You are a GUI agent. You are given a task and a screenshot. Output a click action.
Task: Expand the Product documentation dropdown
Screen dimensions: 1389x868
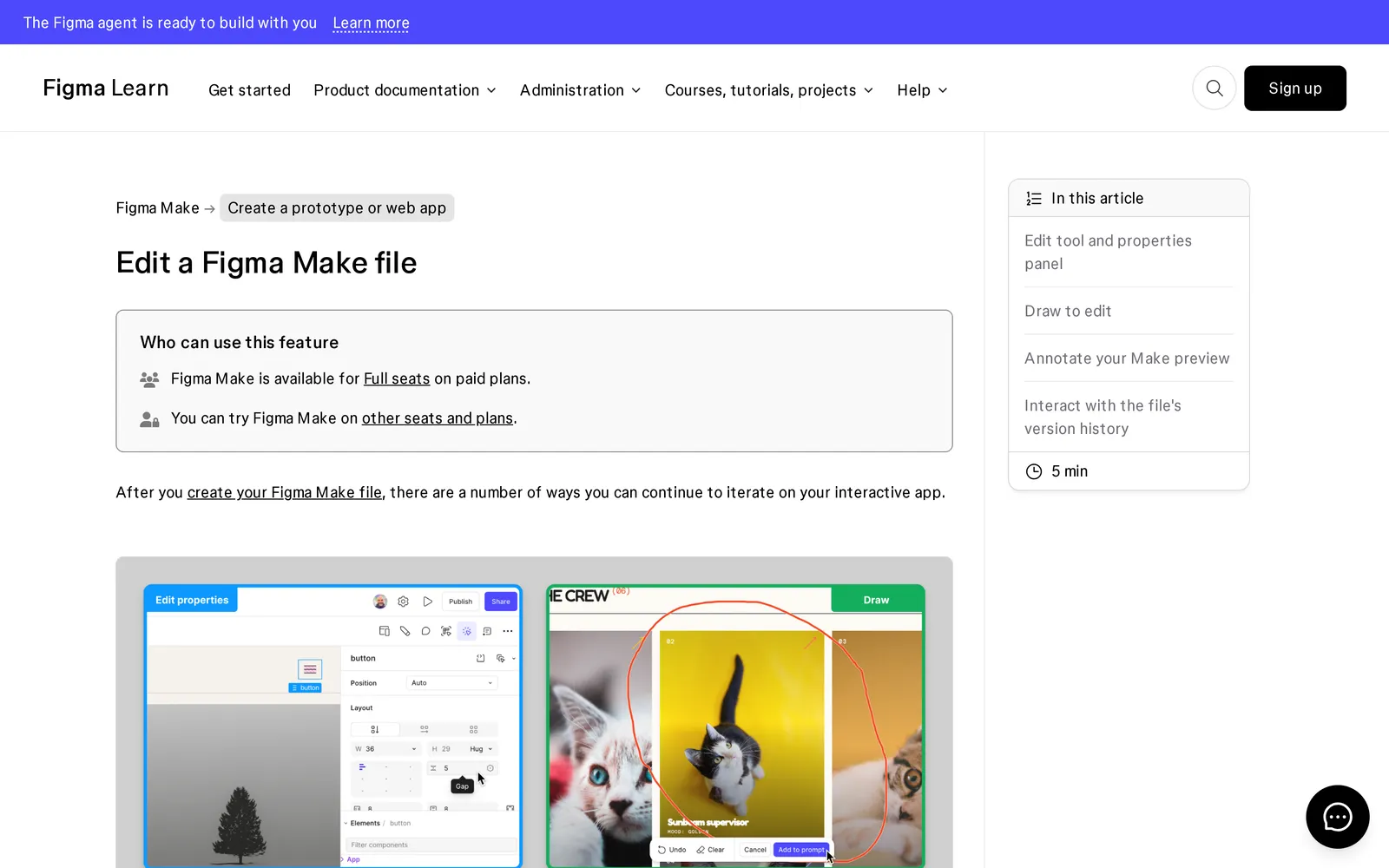pos(405,90)
